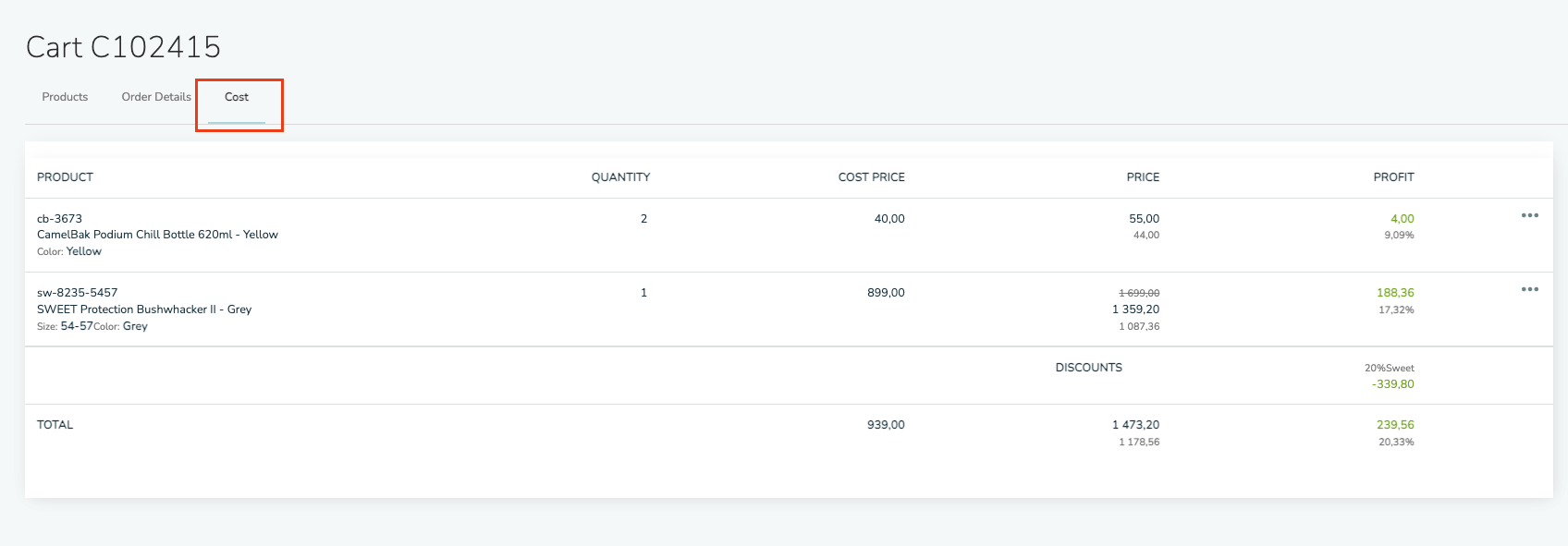
Task: Open the Order Details tab
Action: 156,97
